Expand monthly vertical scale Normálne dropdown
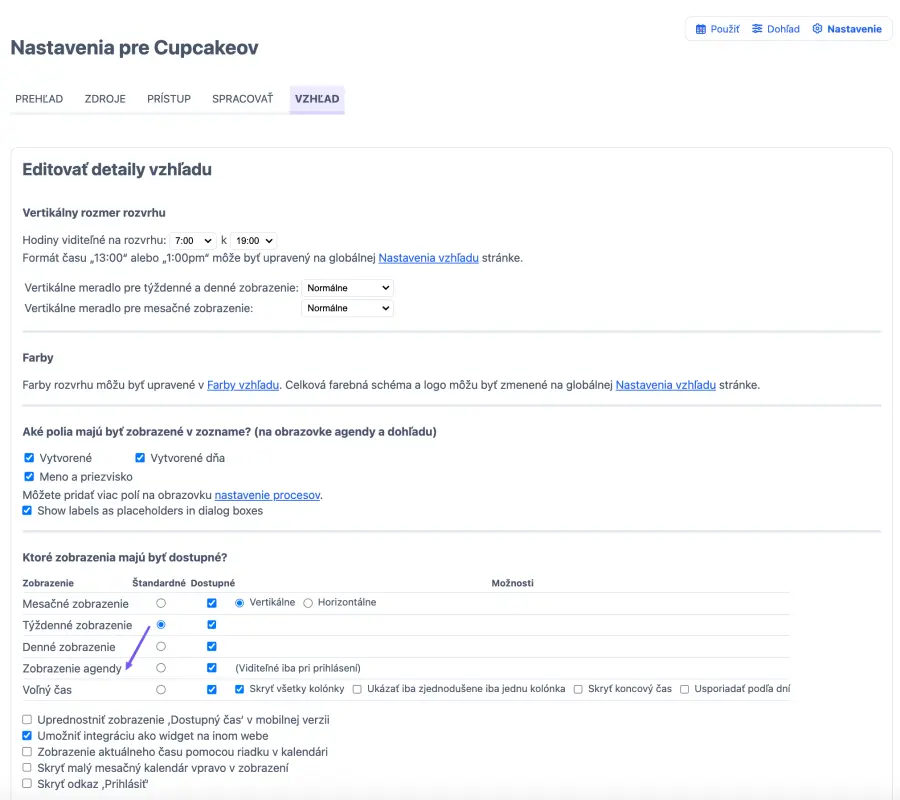This screenshot has width=900, height=800. (347, 308)
